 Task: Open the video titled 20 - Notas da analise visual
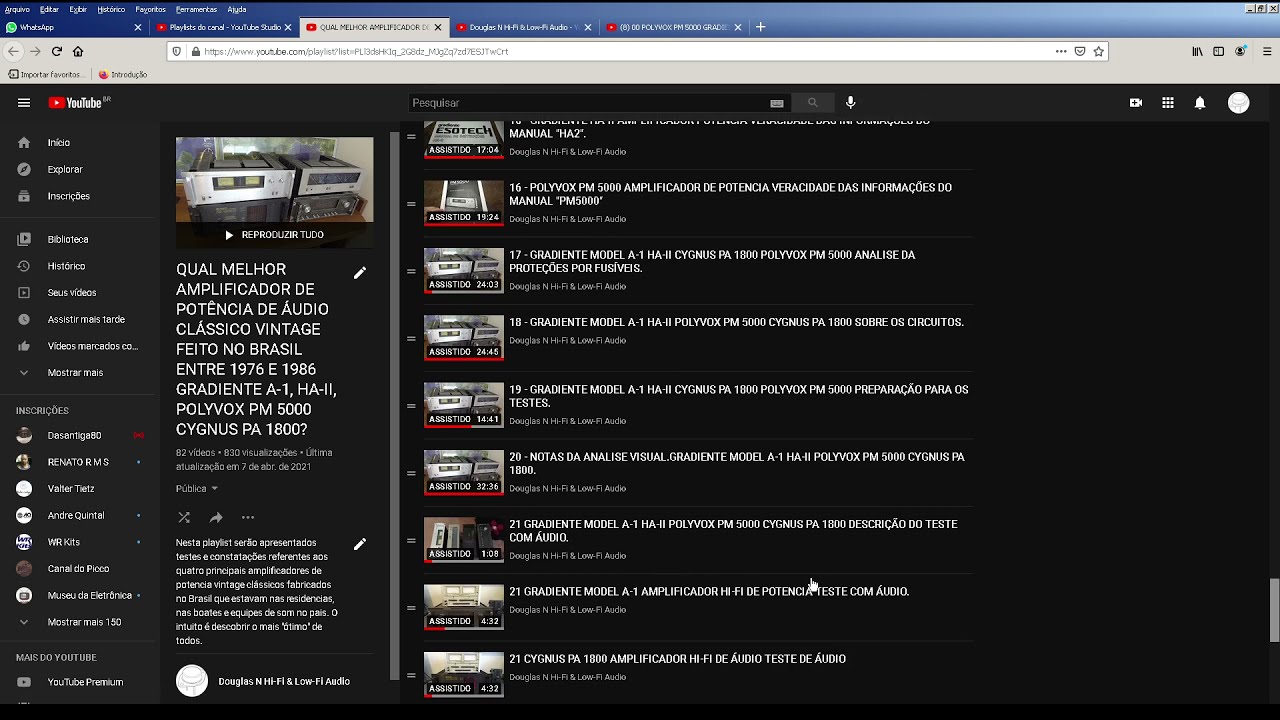[x=737, y=463]
